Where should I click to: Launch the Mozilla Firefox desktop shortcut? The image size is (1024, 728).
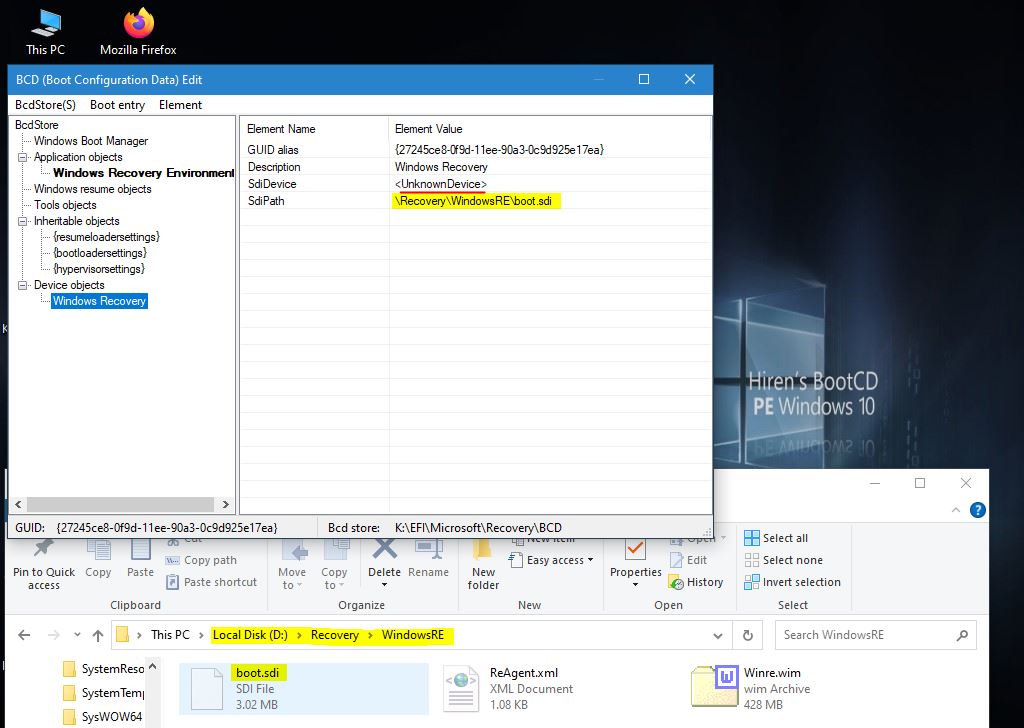138,30
